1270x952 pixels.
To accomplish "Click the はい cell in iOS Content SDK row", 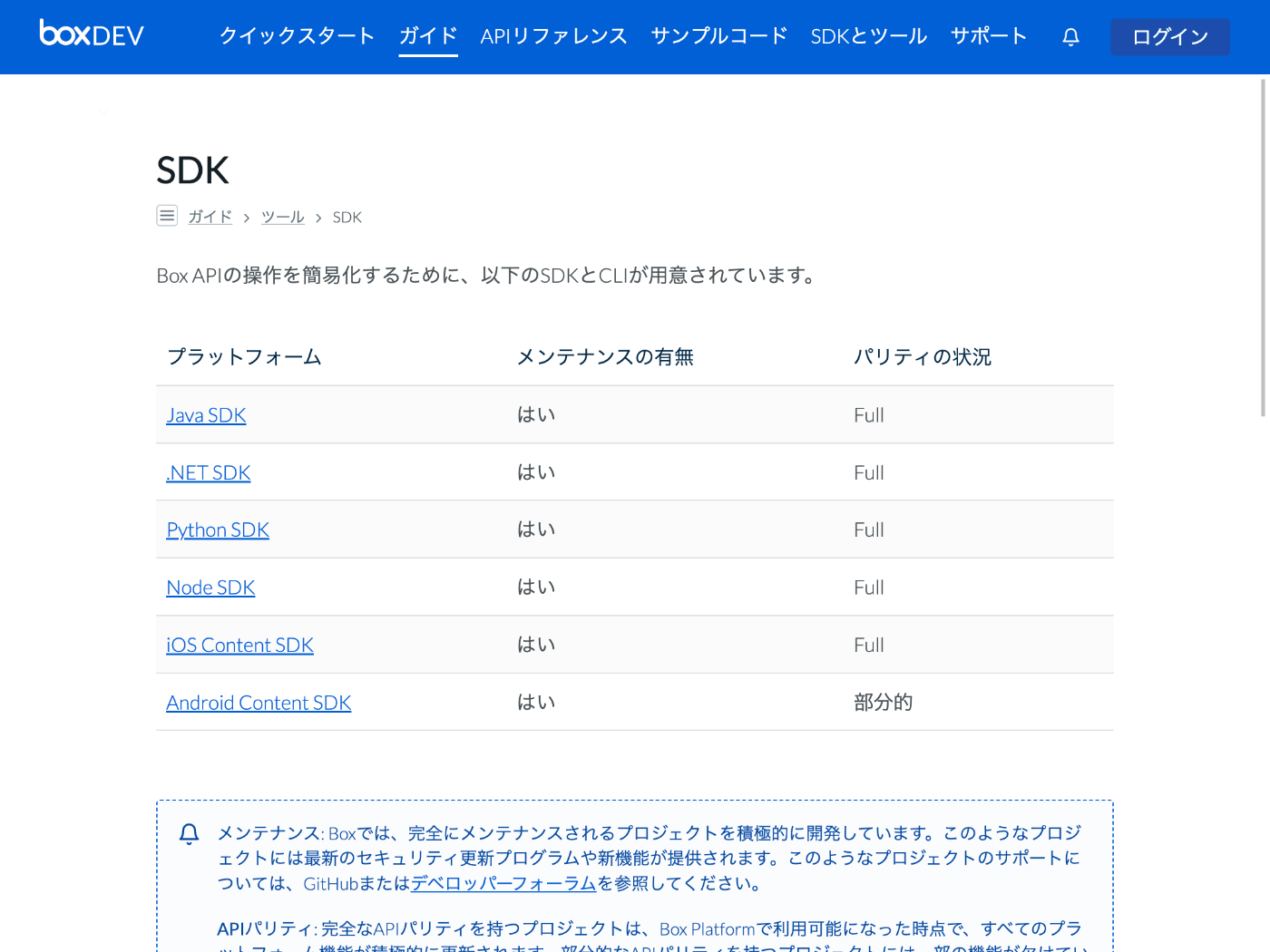I will [x=536, y=645].
